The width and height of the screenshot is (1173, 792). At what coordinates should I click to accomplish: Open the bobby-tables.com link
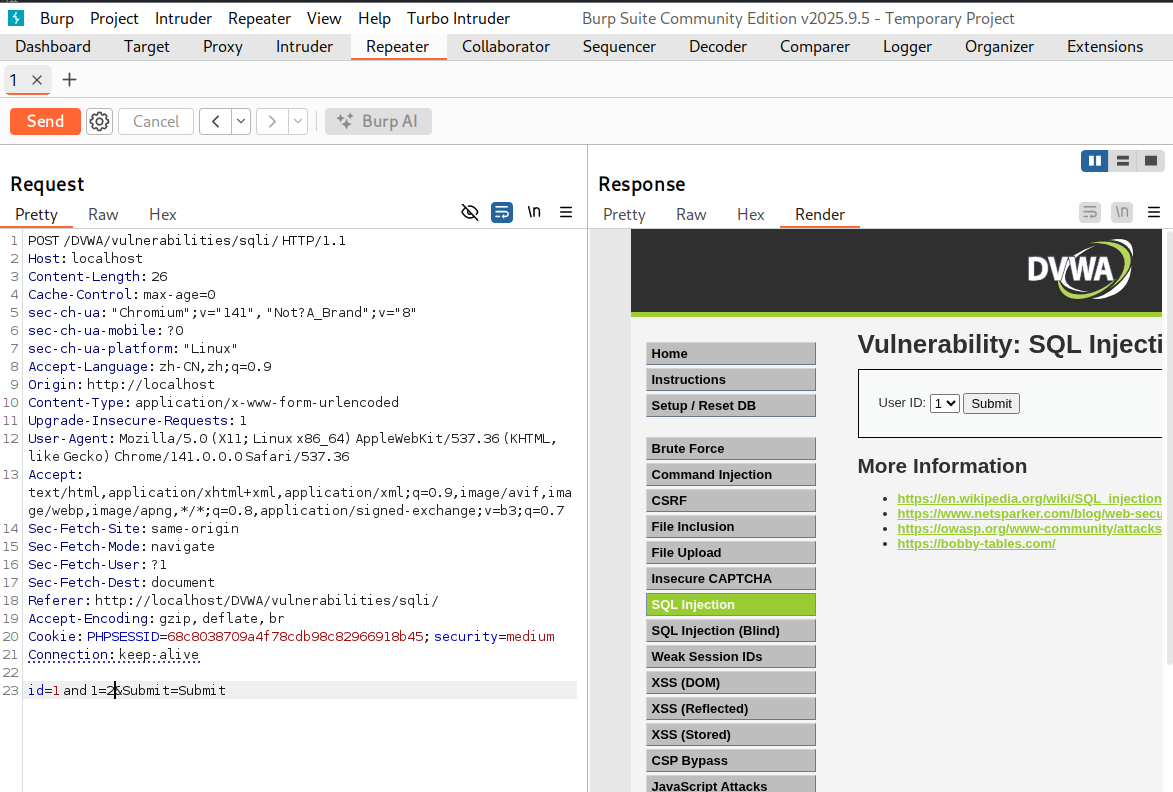click(976, 544)
